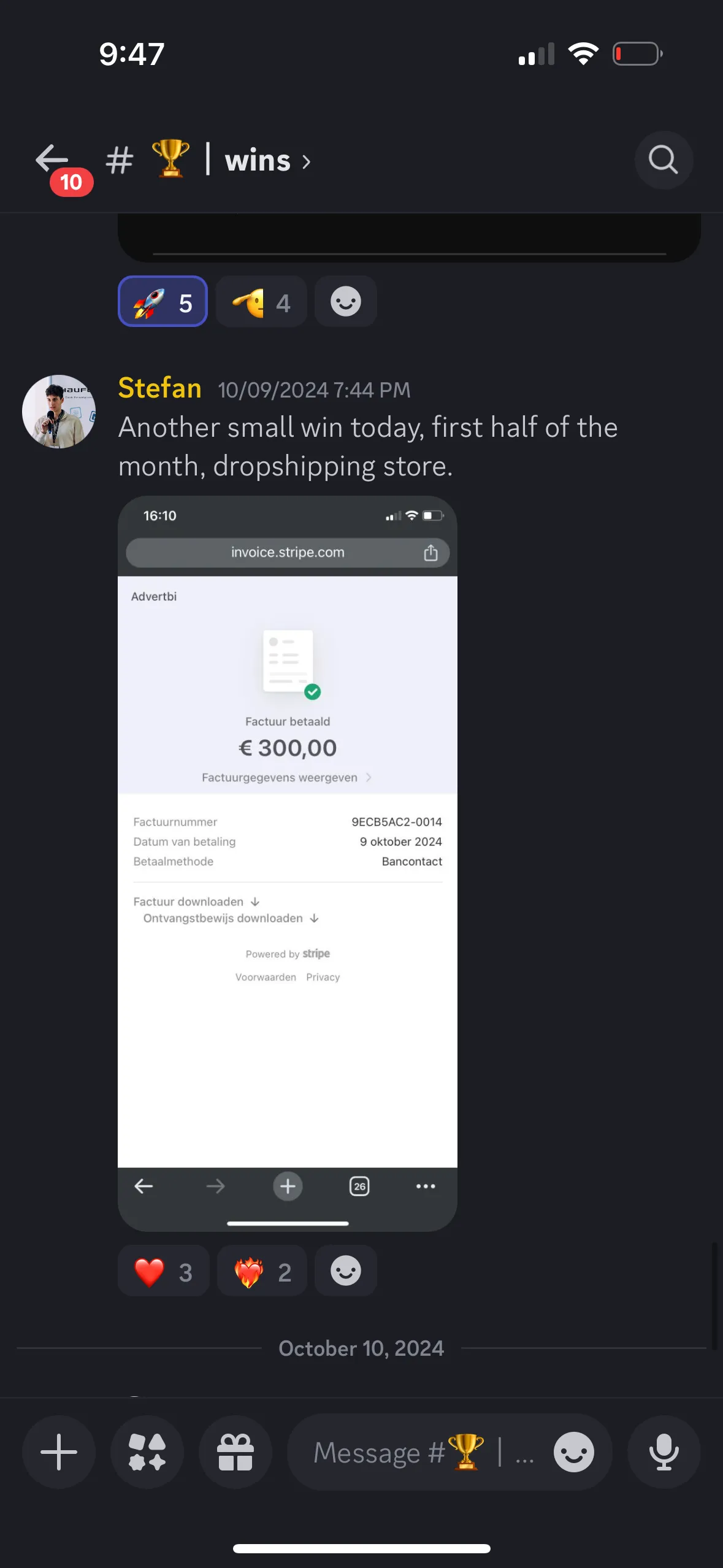Screen dimensions: 723x1568
Task: Open Stefan's profile from his username
Action: [159, 388]
